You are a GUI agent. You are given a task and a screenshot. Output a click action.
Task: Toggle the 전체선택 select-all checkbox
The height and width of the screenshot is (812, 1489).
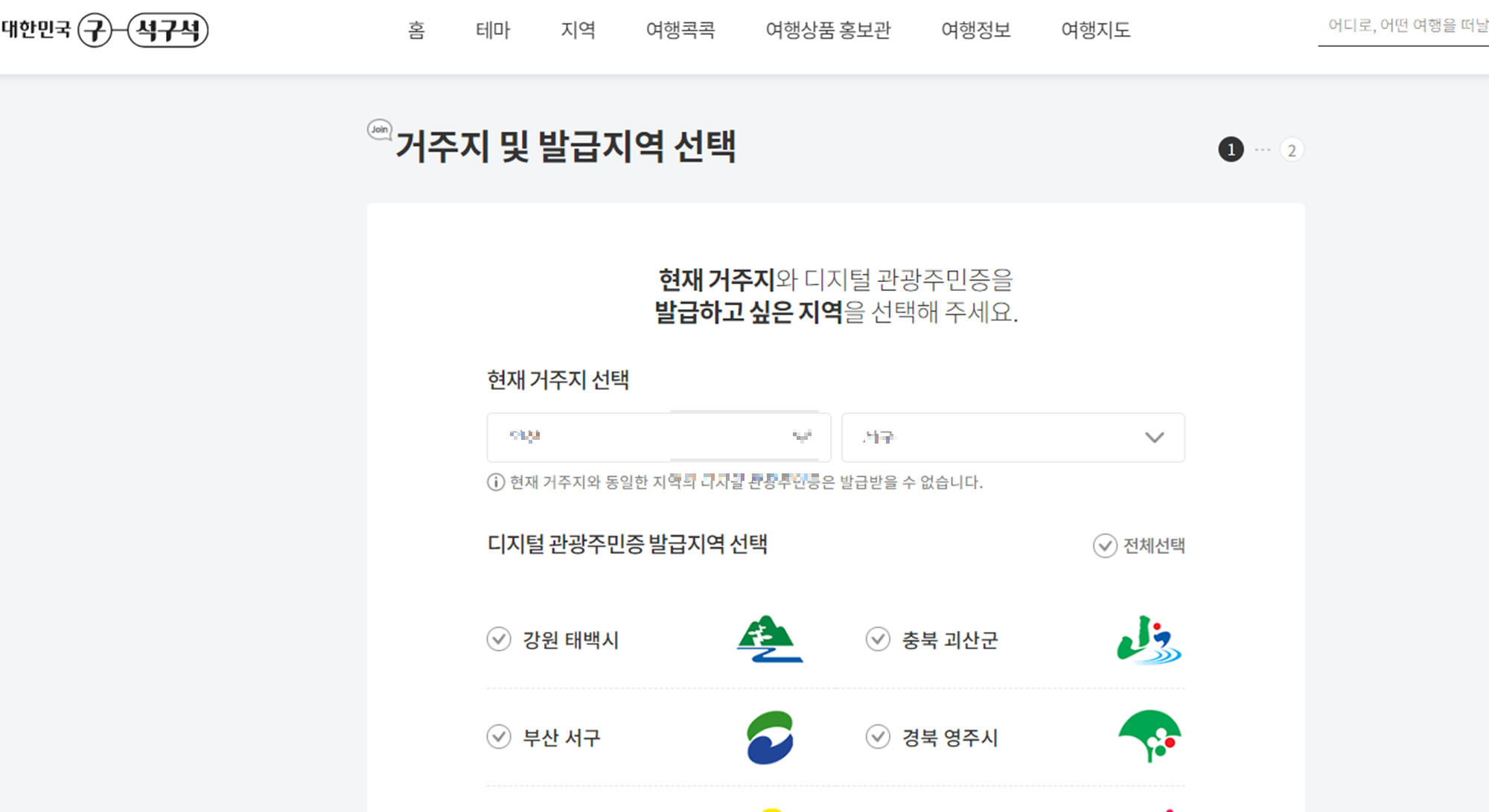tap(1105, 546)
